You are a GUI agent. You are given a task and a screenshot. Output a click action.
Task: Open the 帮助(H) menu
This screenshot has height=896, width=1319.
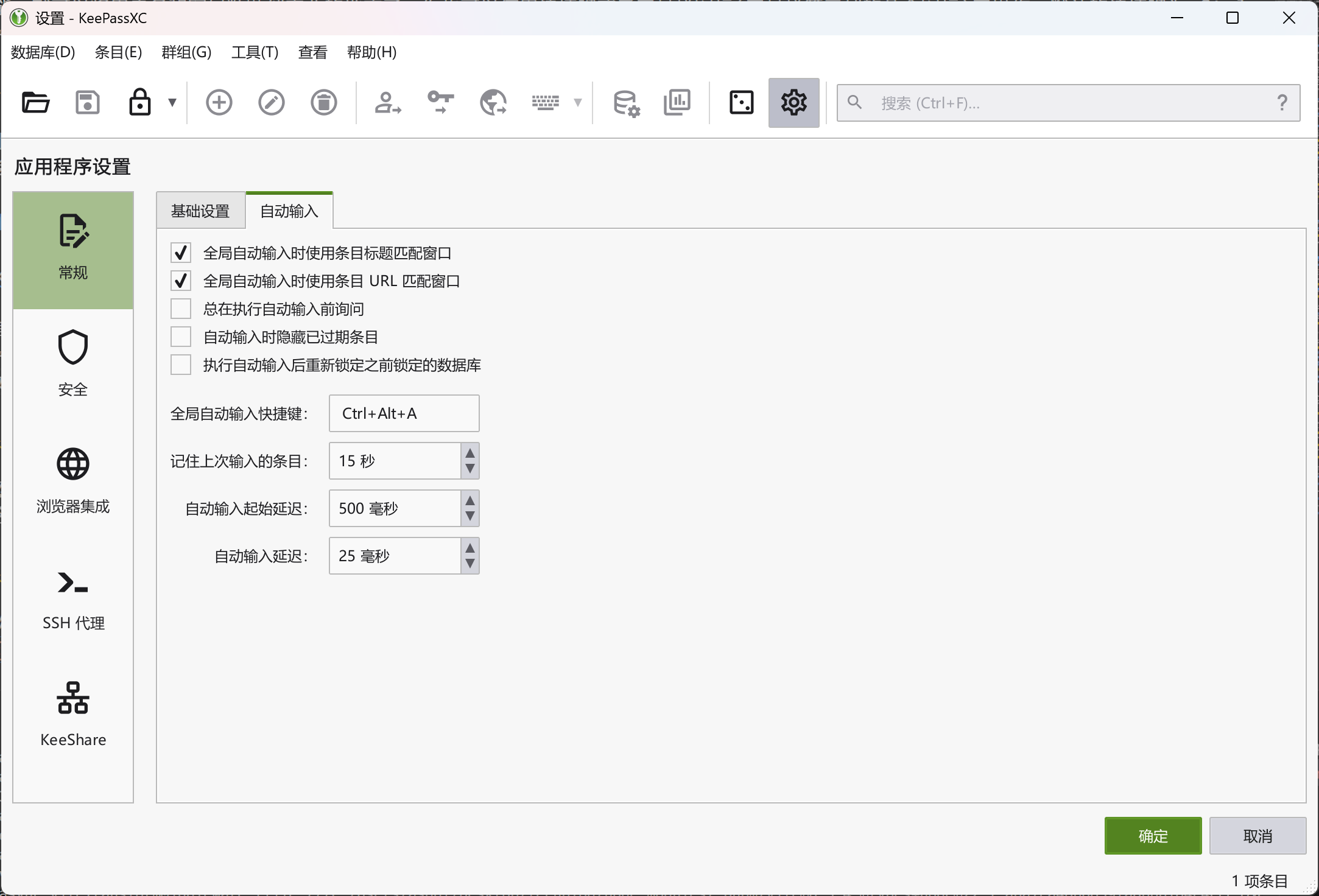371,52
